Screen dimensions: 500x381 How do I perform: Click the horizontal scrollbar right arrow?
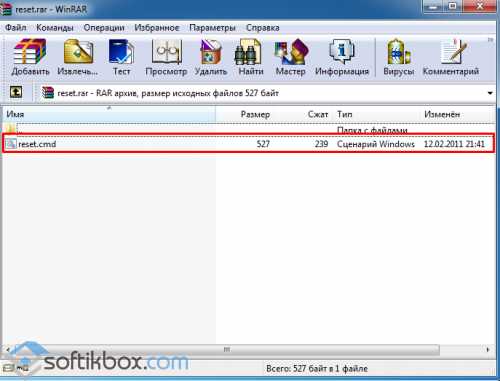(488, 350)
